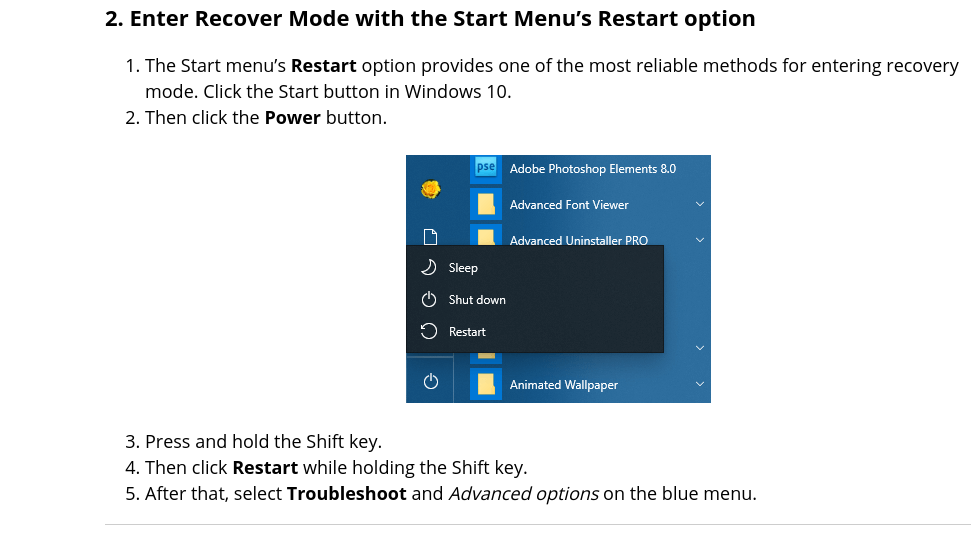
Task: Expand chevron above Animated Wallpaper entry
Action: point(700,348)
